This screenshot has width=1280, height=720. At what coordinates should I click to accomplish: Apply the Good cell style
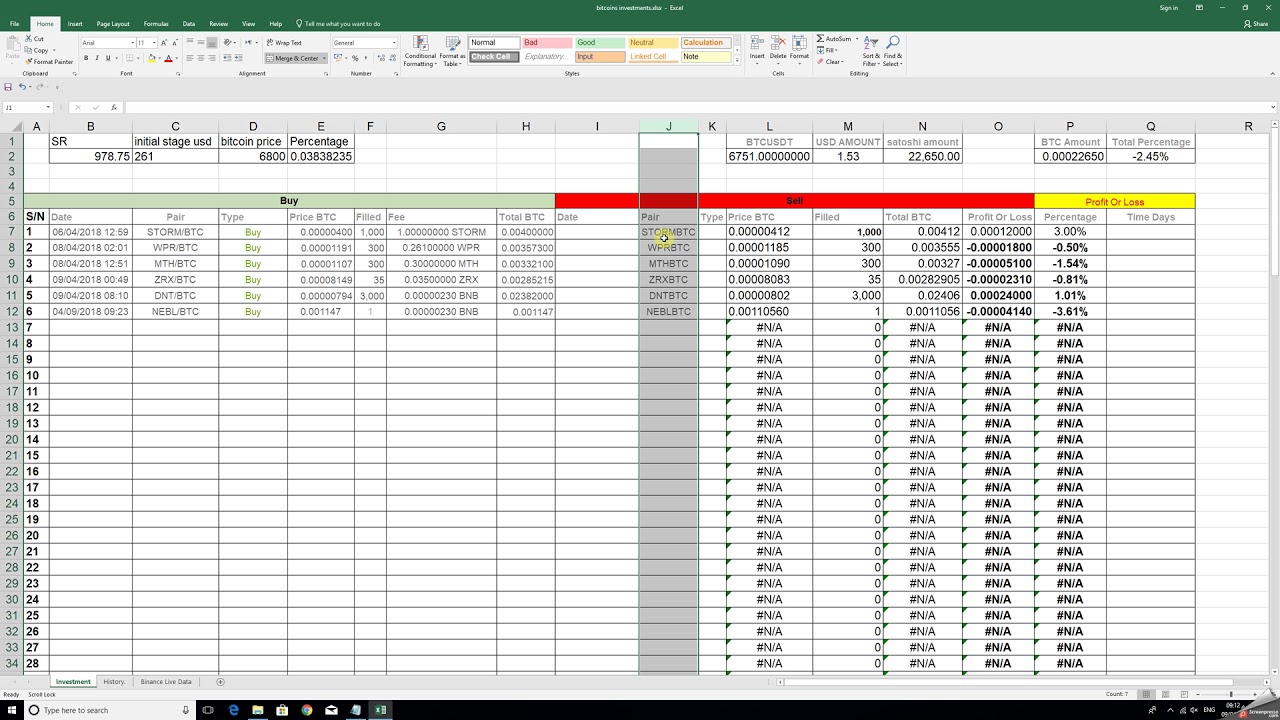click(599, 43)
